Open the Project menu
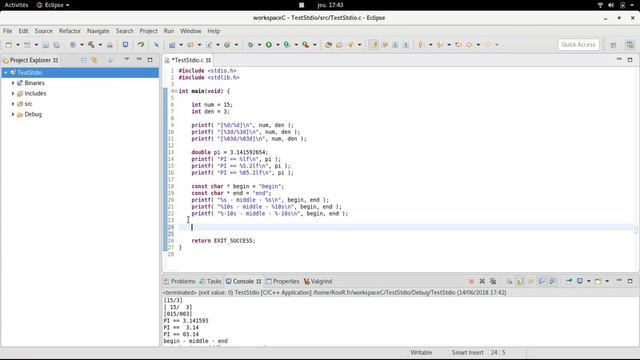Viewport: 640px width, 360px height. 149,31
